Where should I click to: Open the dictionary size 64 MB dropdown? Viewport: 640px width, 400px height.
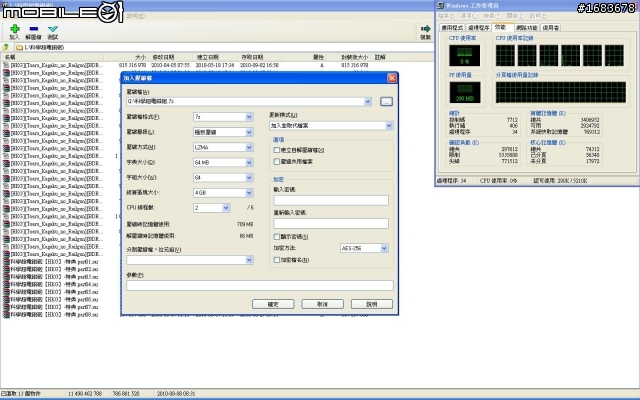pos(249,162)
